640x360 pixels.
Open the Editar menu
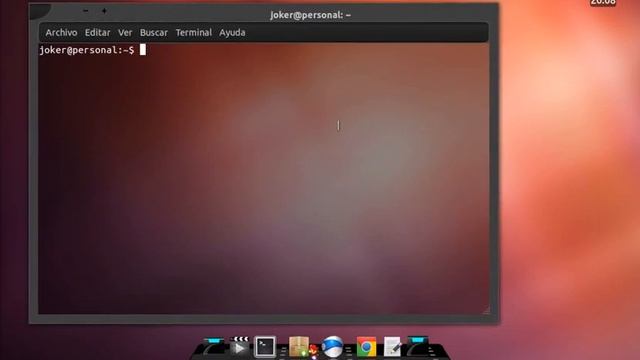(x=97, y=33)
